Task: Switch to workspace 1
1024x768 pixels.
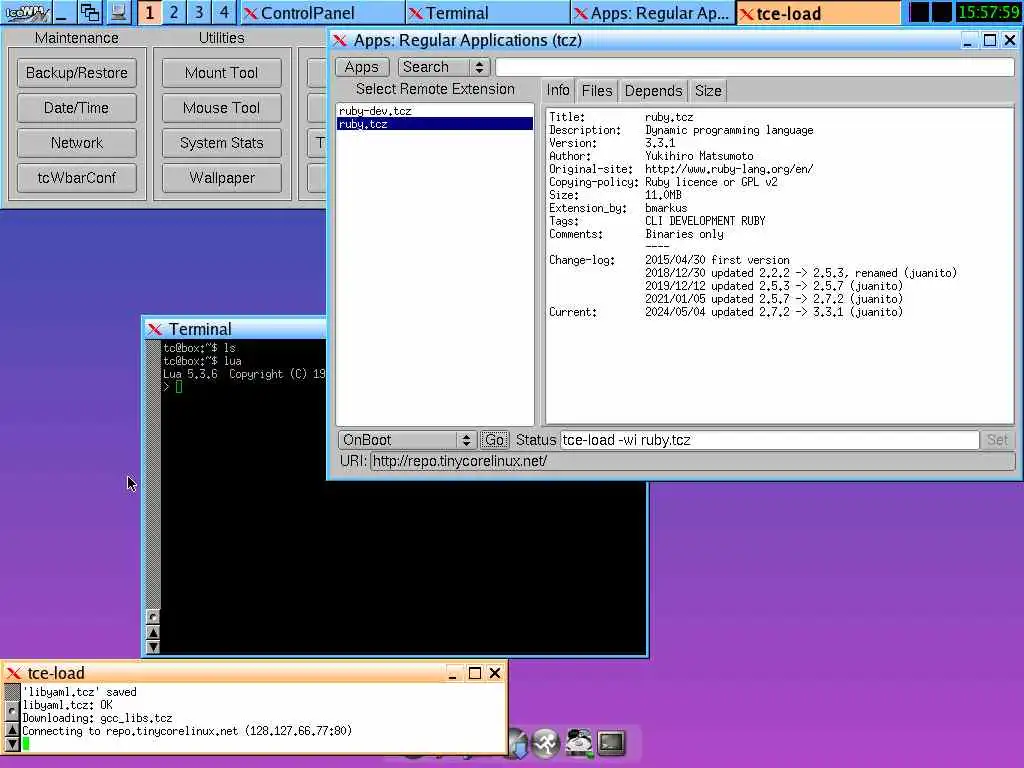Action: click(150, 12)
